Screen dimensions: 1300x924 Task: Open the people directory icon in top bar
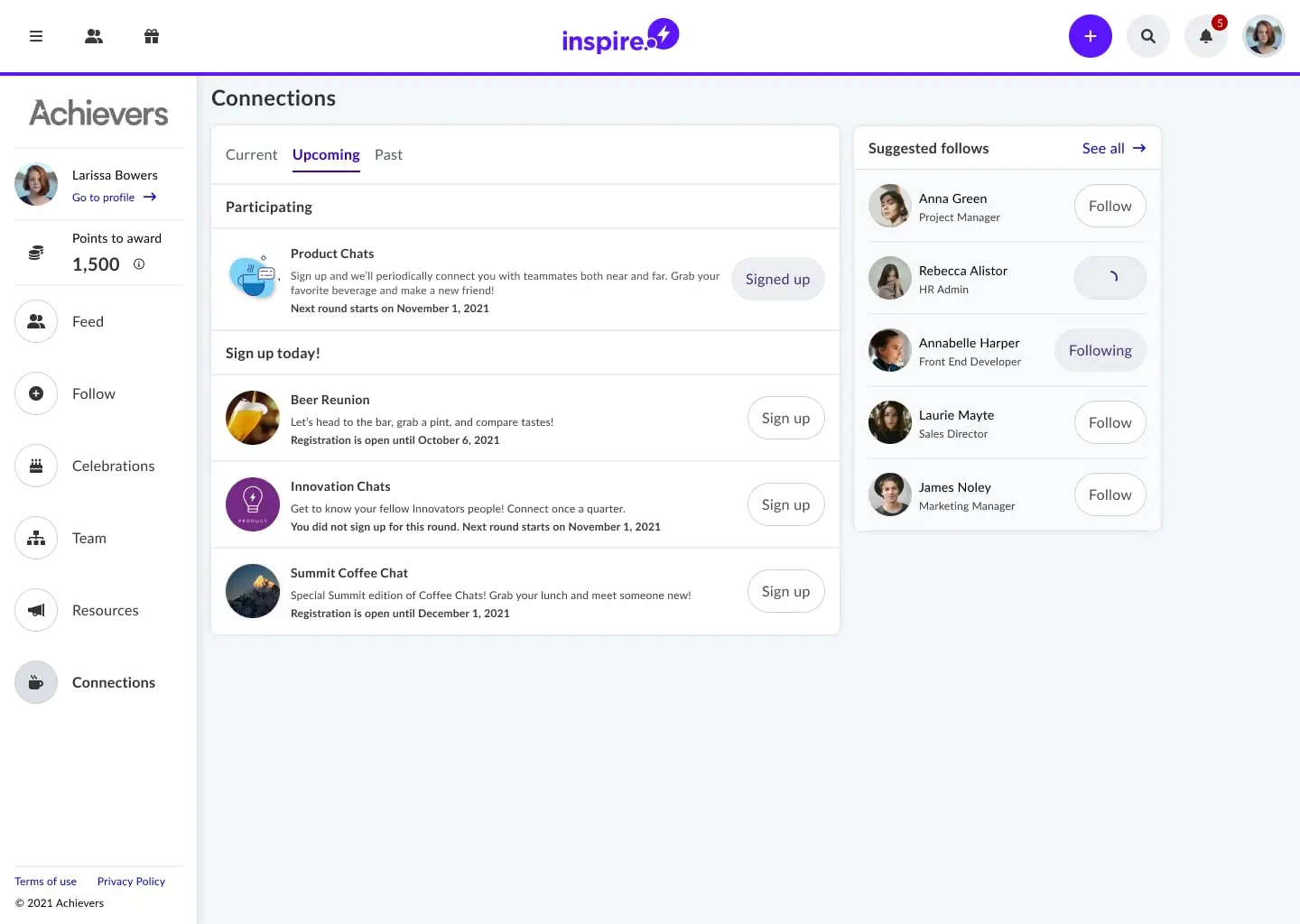94,36
